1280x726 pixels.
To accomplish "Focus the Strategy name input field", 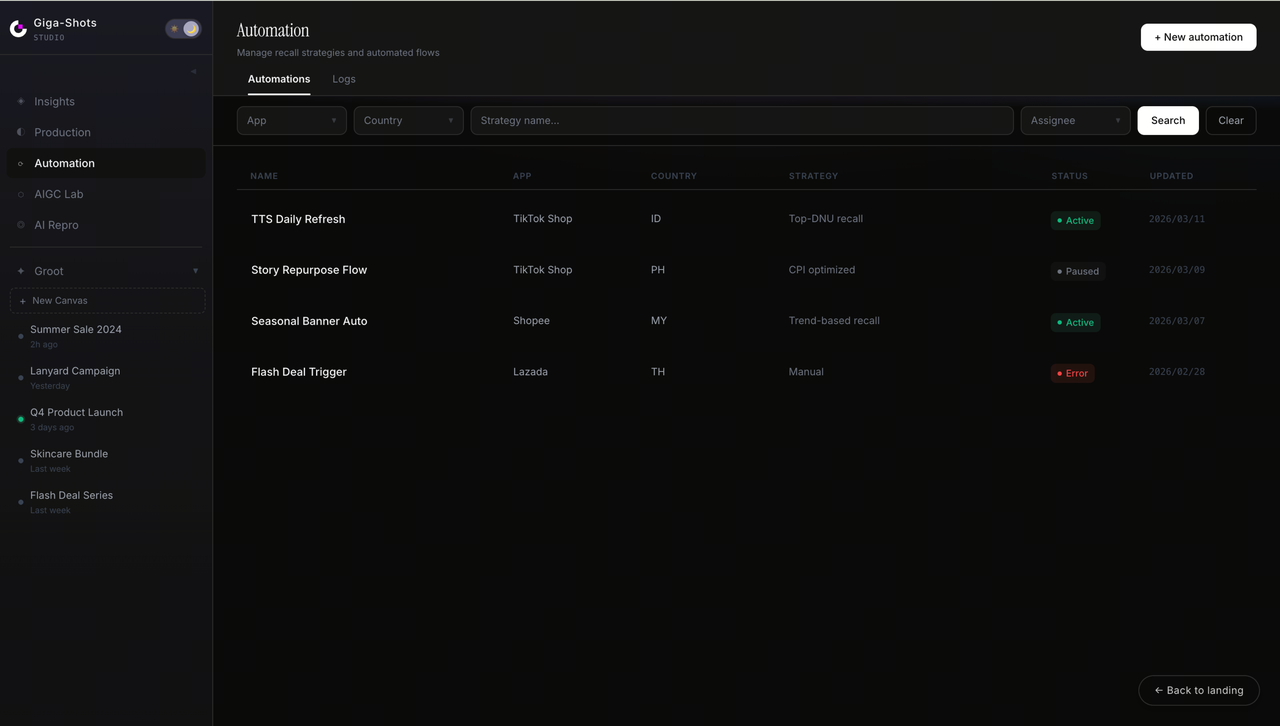I will [x=742, y=120].
